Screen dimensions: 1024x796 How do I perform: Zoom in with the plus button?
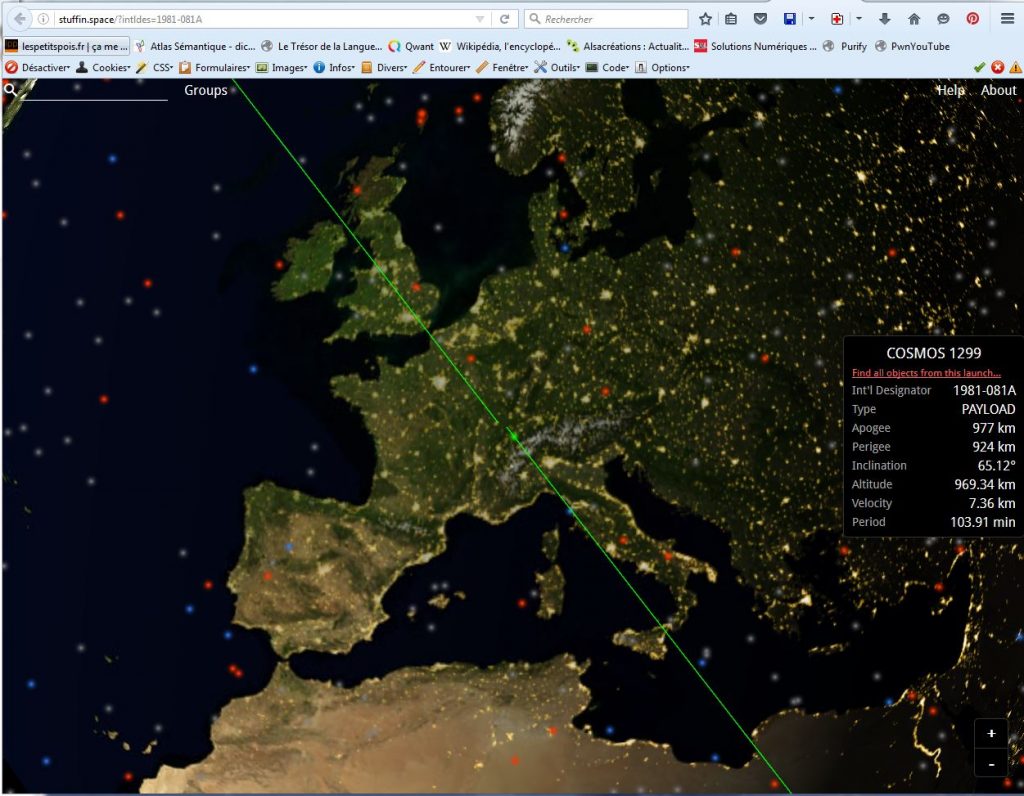click(991, 733)
